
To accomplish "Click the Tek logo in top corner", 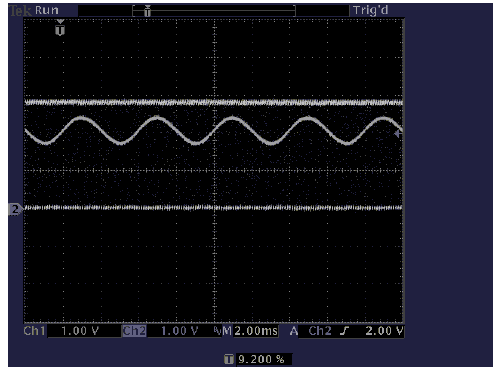I will click(x=20, y=11).
